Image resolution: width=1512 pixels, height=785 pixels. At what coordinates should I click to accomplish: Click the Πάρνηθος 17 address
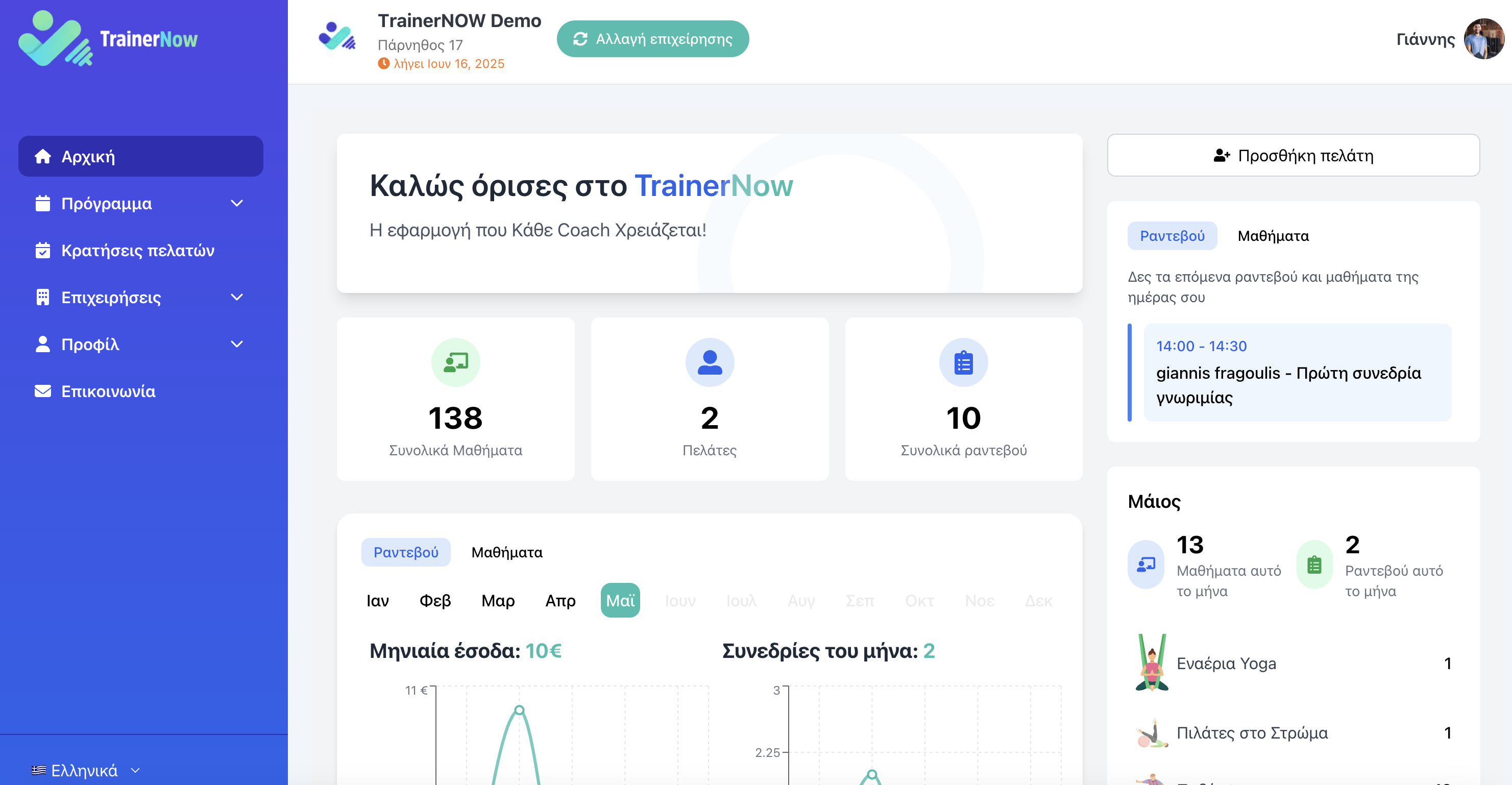coord(420,44)
